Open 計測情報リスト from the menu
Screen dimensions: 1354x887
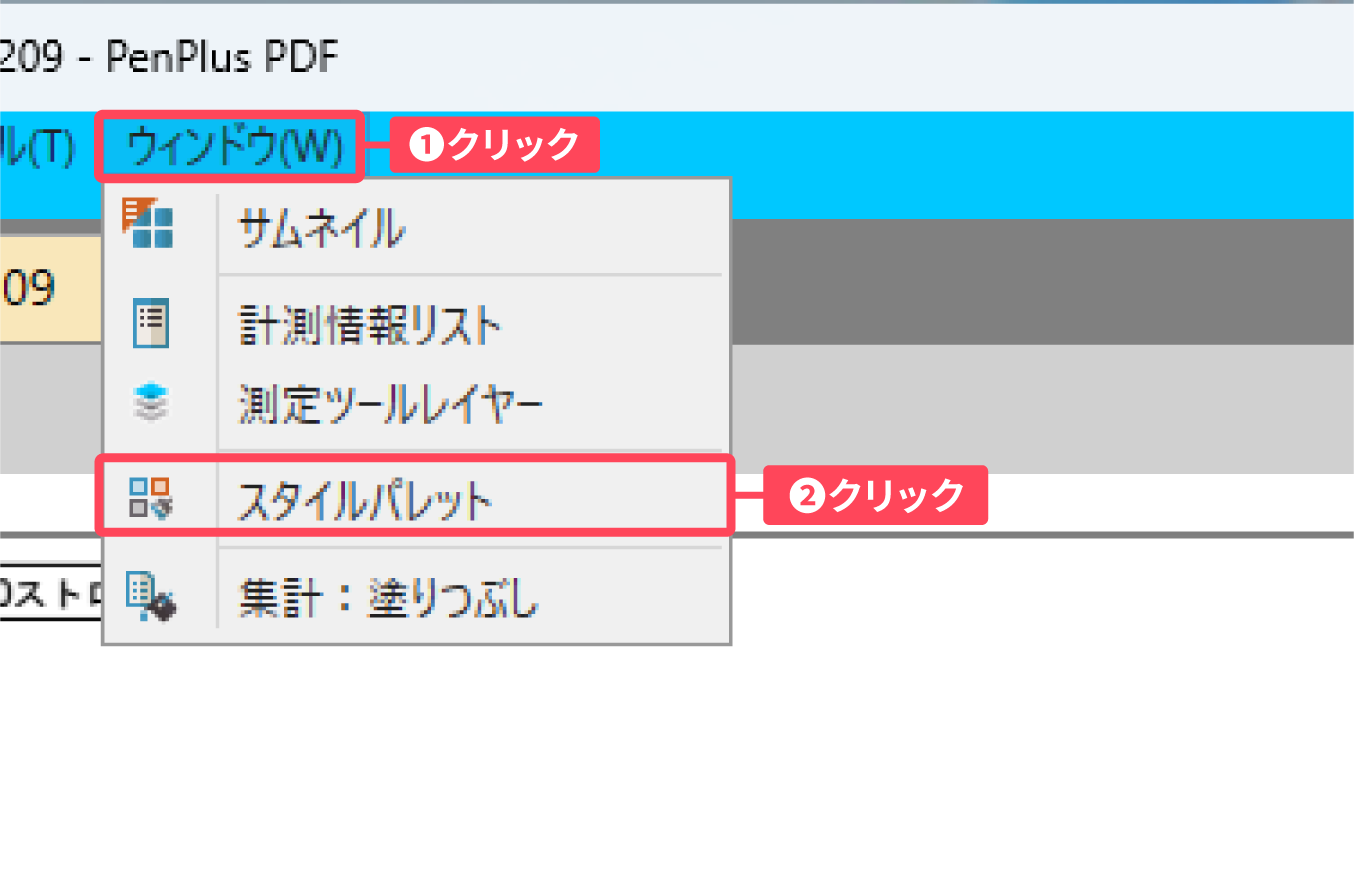(x=369, y=326)
